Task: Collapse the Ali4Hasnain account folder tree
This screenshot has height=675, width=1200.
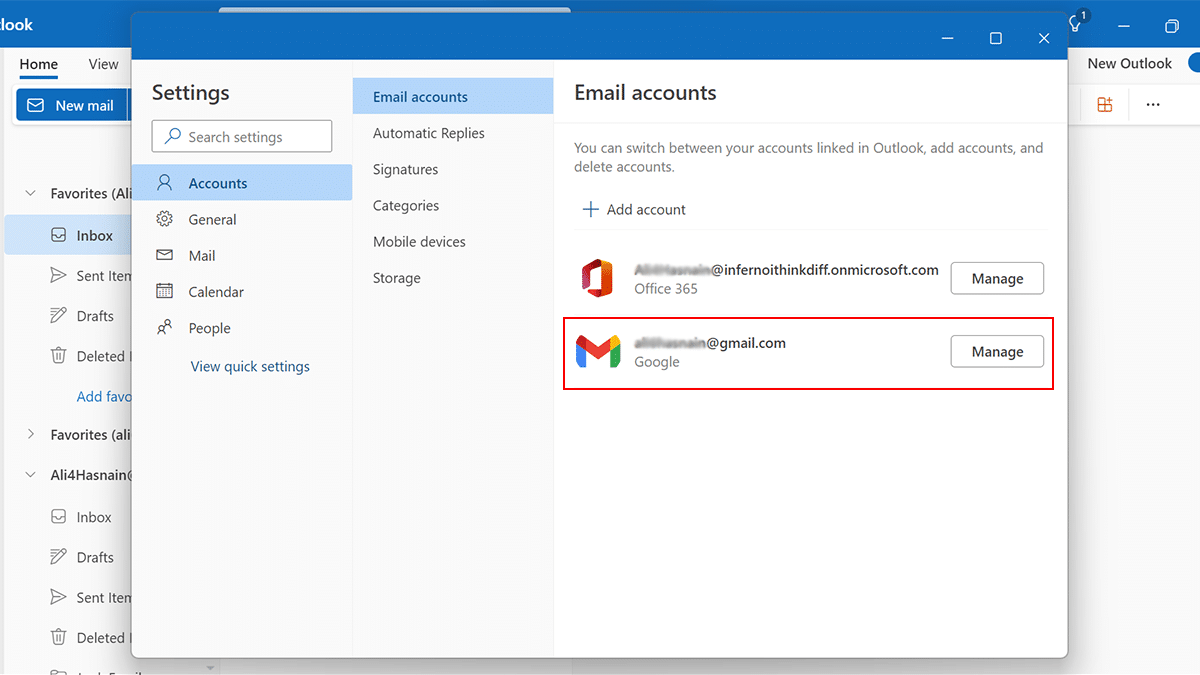Action: 31,475
